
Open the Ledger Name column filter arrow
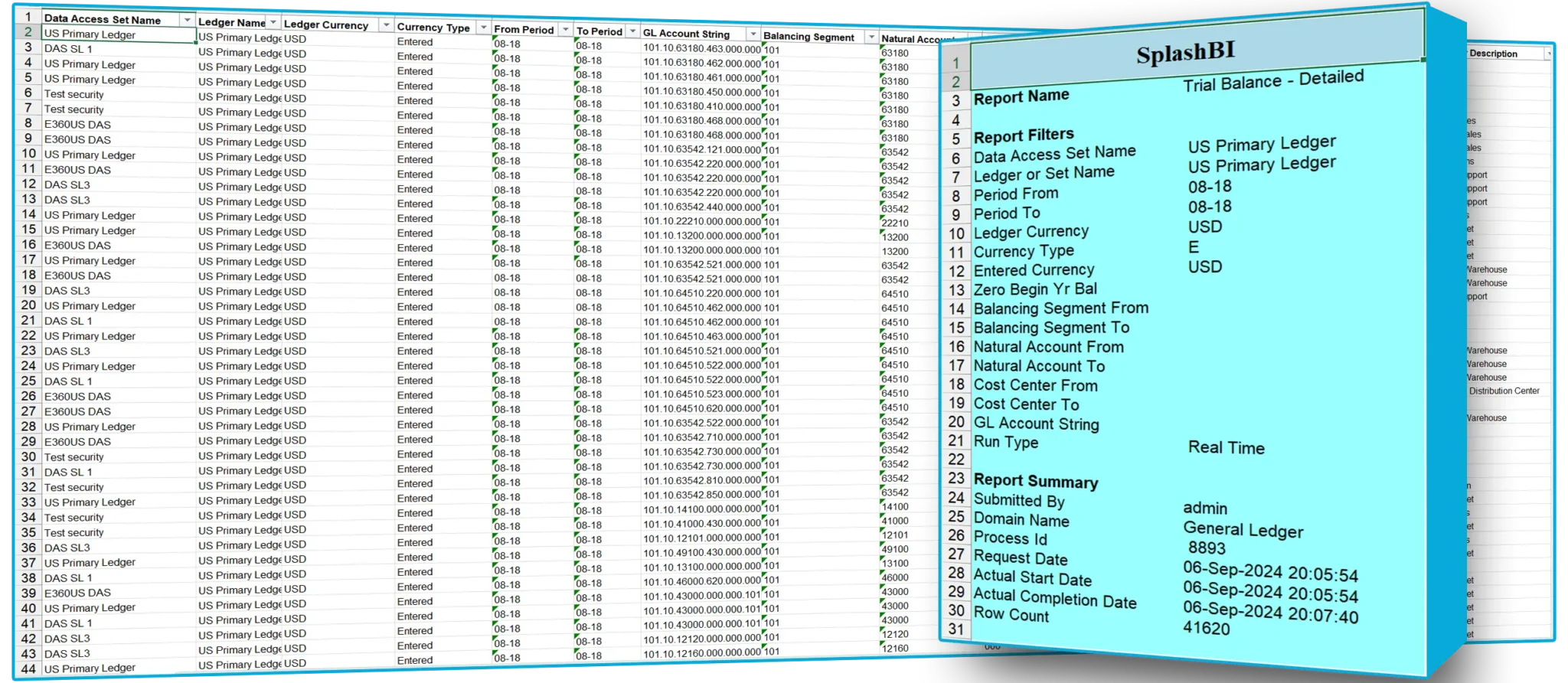[x=272, y=22]
